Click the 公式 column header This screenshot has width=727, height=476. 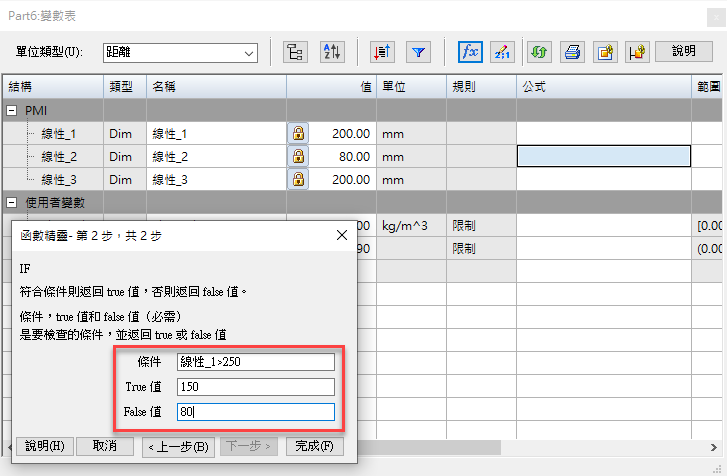click(604, 87)
